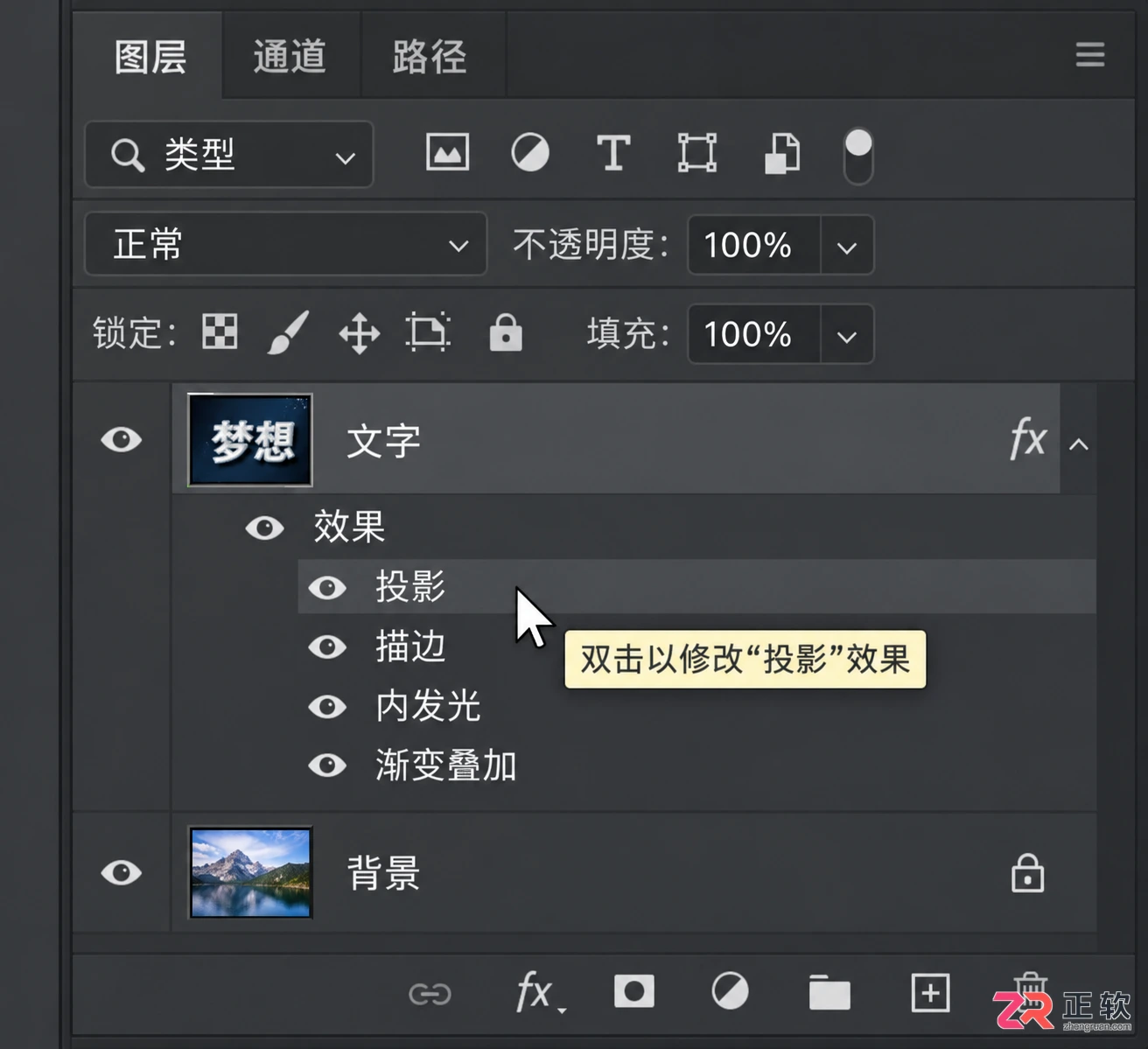Filter for smart objects

[782, 153]
